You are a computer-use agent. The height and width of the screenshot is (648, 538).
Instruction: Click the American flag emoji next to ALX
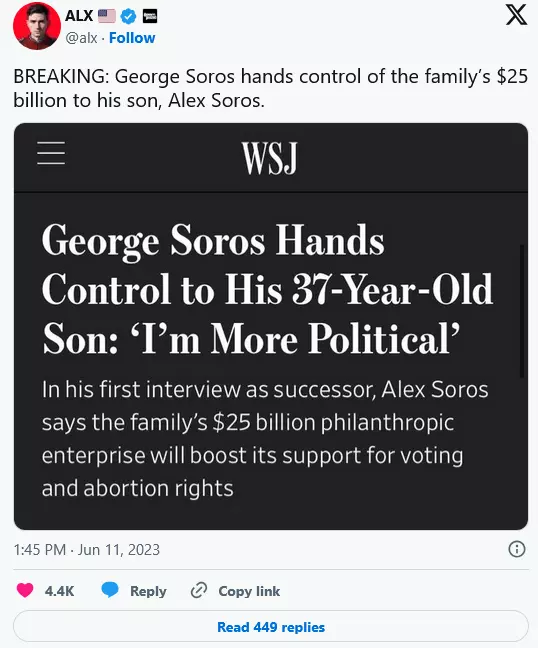pyautogui.click(x=107, y=16)
